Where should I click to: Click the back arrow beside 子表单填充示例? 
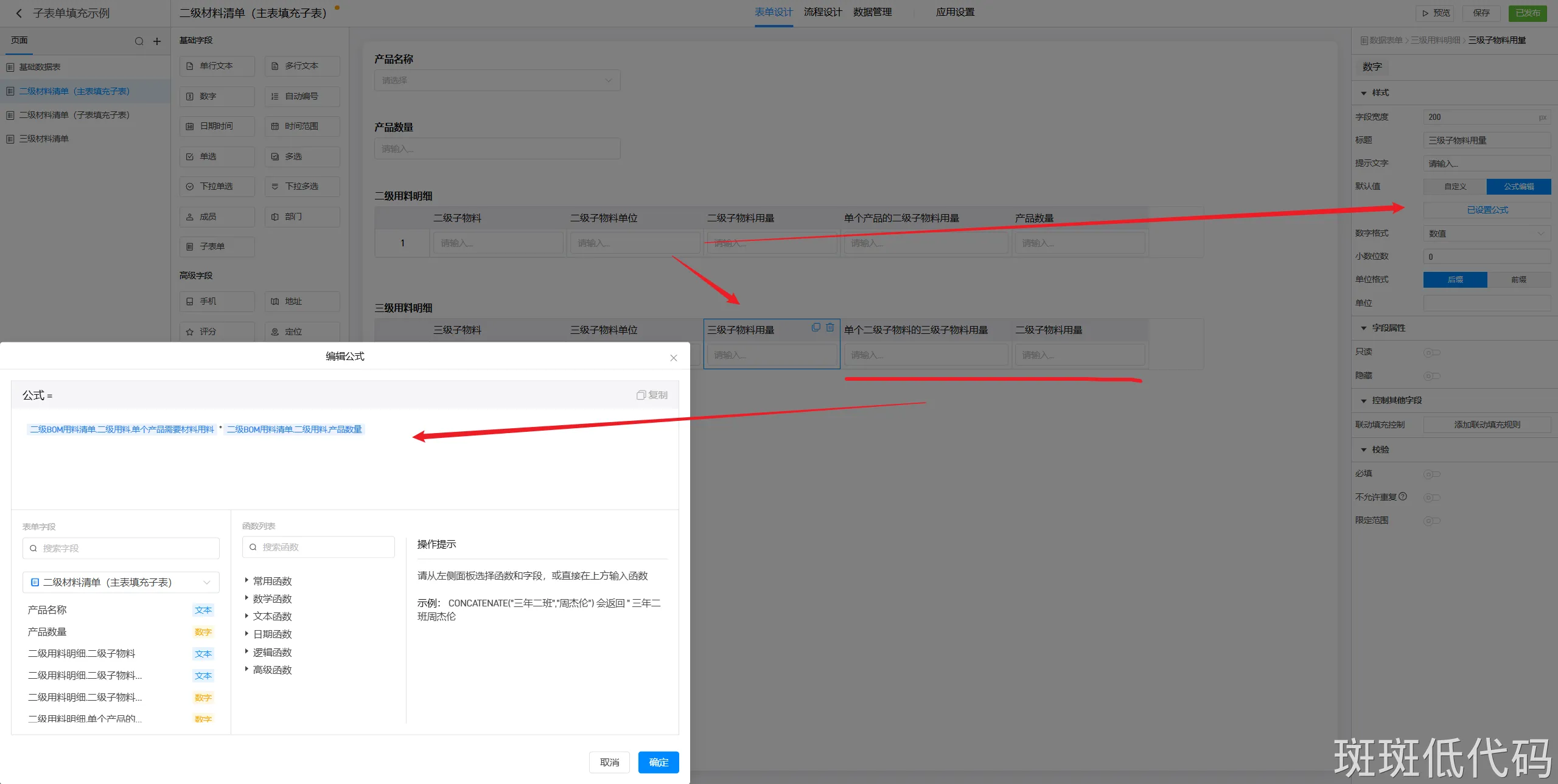[19, 13]
